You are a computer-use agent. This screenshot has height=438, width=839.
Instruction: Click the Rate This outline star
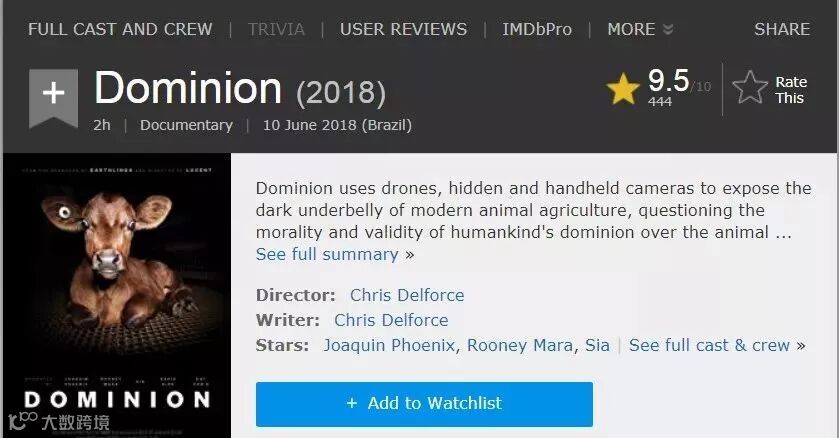pos(750,89)
